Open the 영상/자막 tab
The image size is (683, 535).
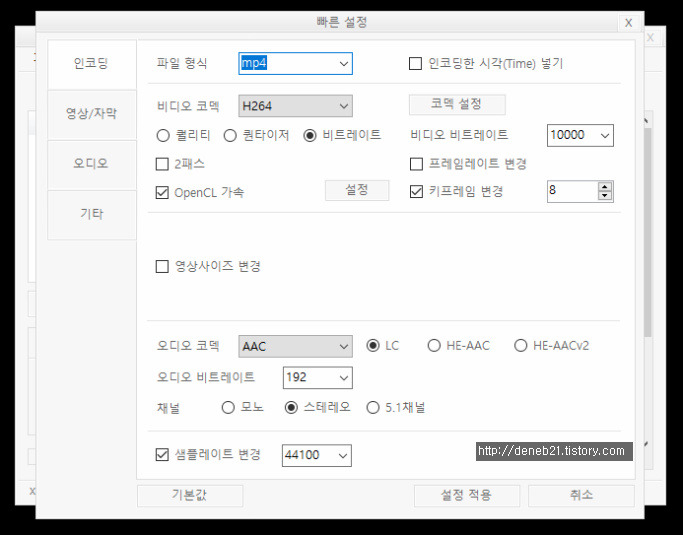tap(91, 114)
